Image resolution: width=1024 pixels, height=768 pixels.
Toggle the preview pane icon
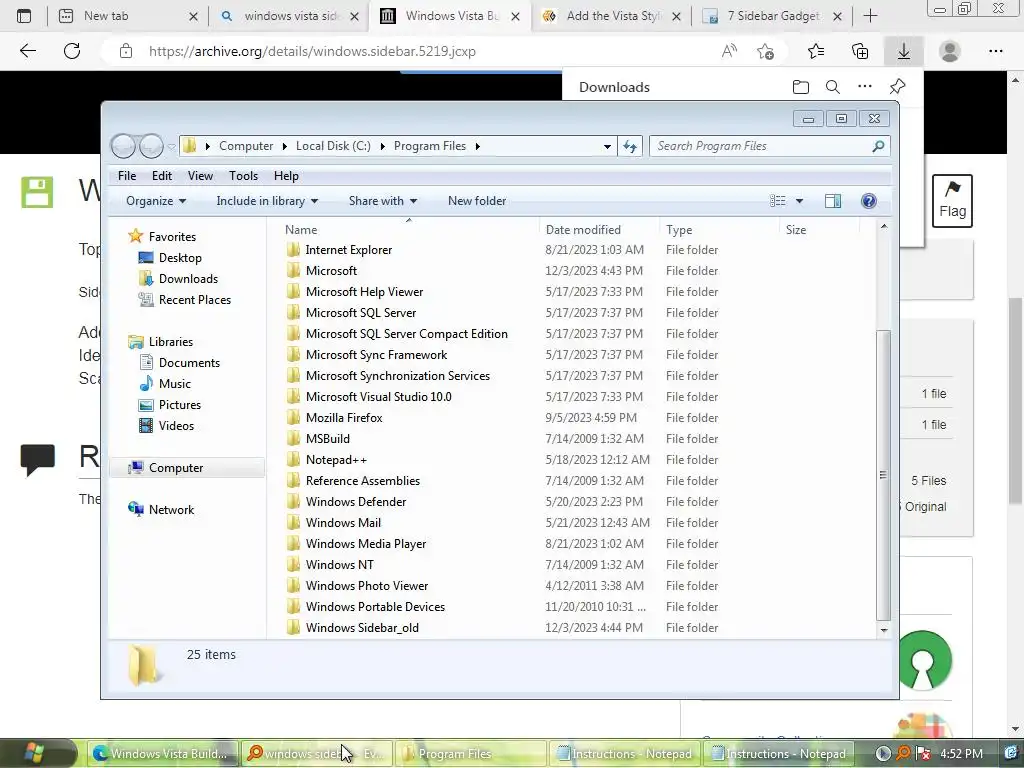[x=833, y=201]
